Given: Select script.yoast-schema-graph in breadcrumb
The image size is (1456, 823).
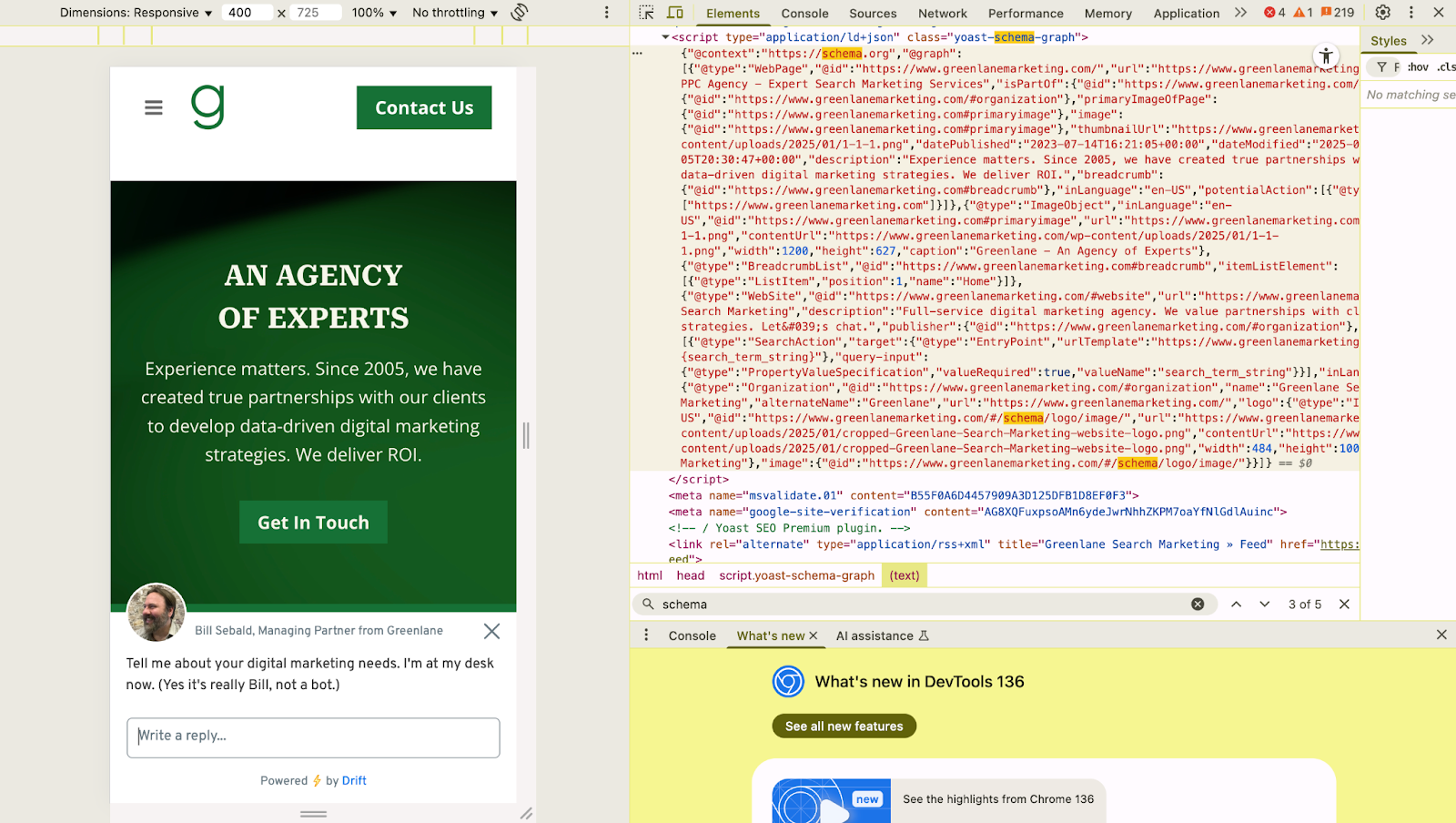Looking at the screenshot, I should tap(796, 575).
